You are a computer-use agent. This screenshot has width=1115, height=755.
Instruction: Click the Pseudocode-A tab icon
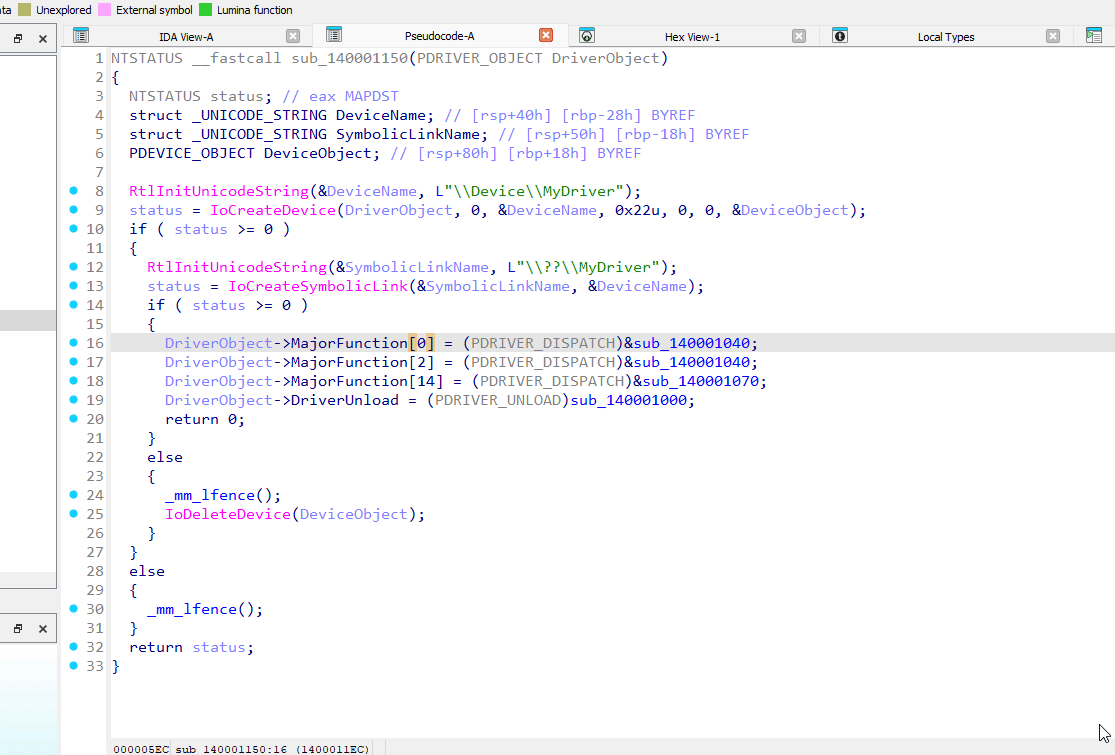(x=334, y=34)
